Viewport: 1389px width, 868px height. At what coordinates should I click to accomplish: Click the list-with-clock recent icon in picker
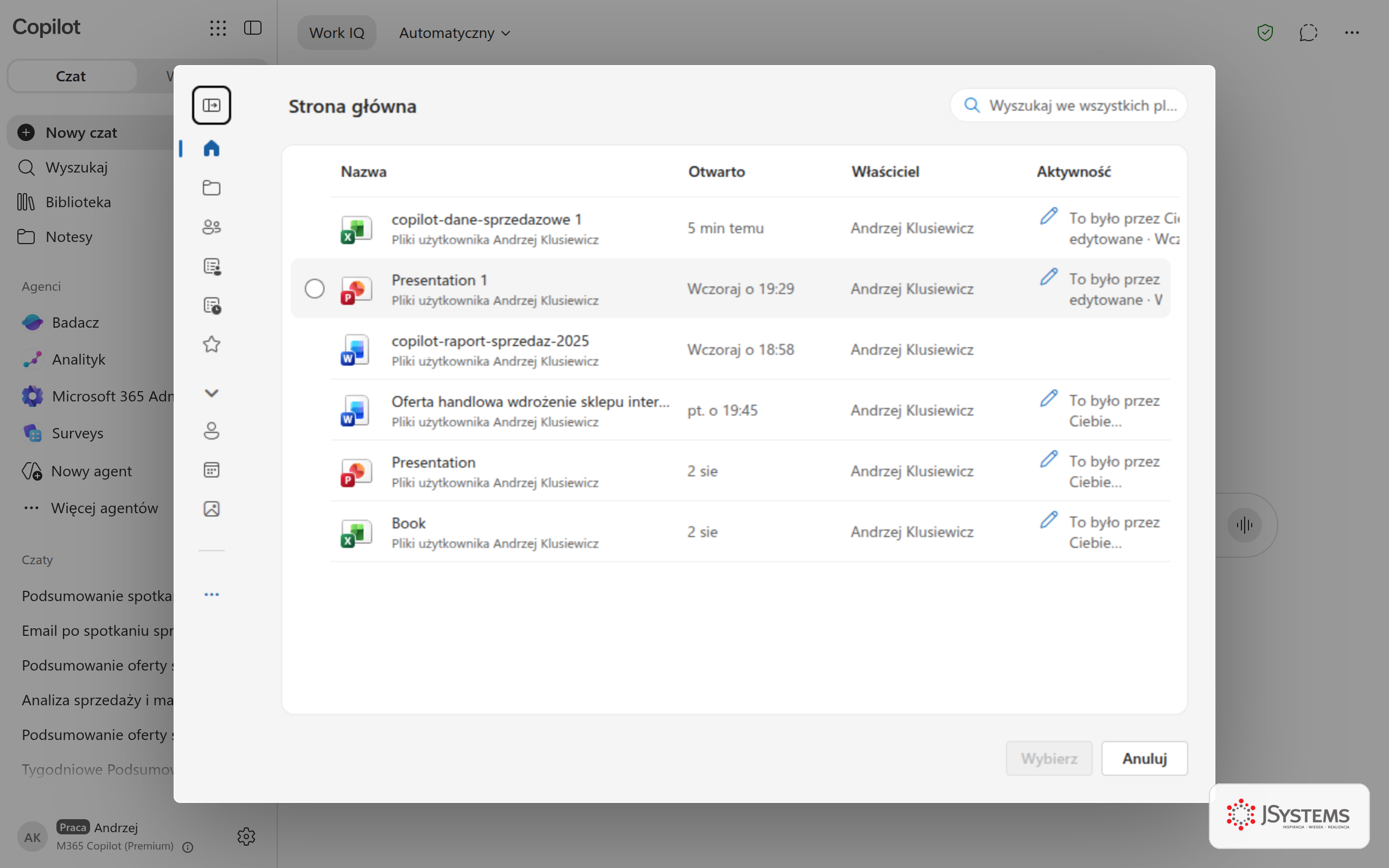(211, 305)
